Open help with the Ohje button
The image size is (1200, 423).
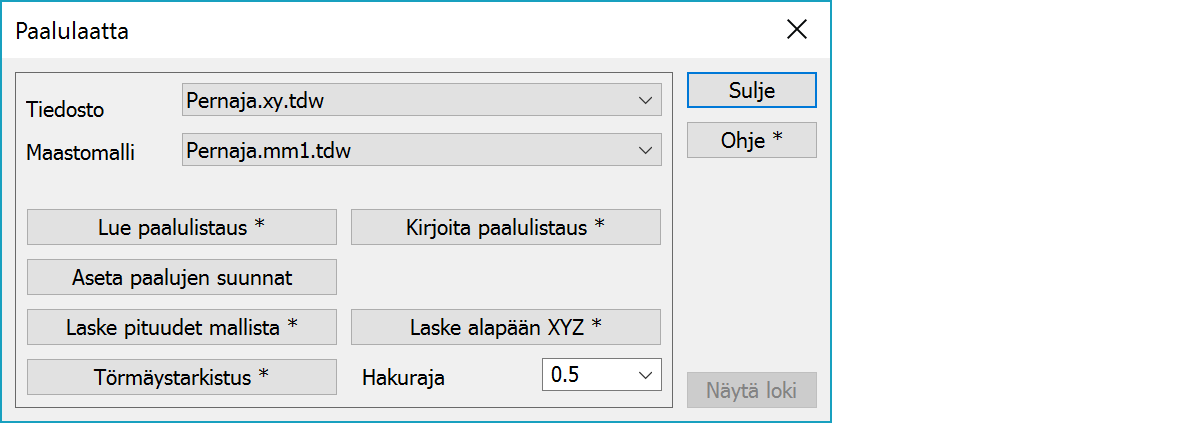pos(751,141)
